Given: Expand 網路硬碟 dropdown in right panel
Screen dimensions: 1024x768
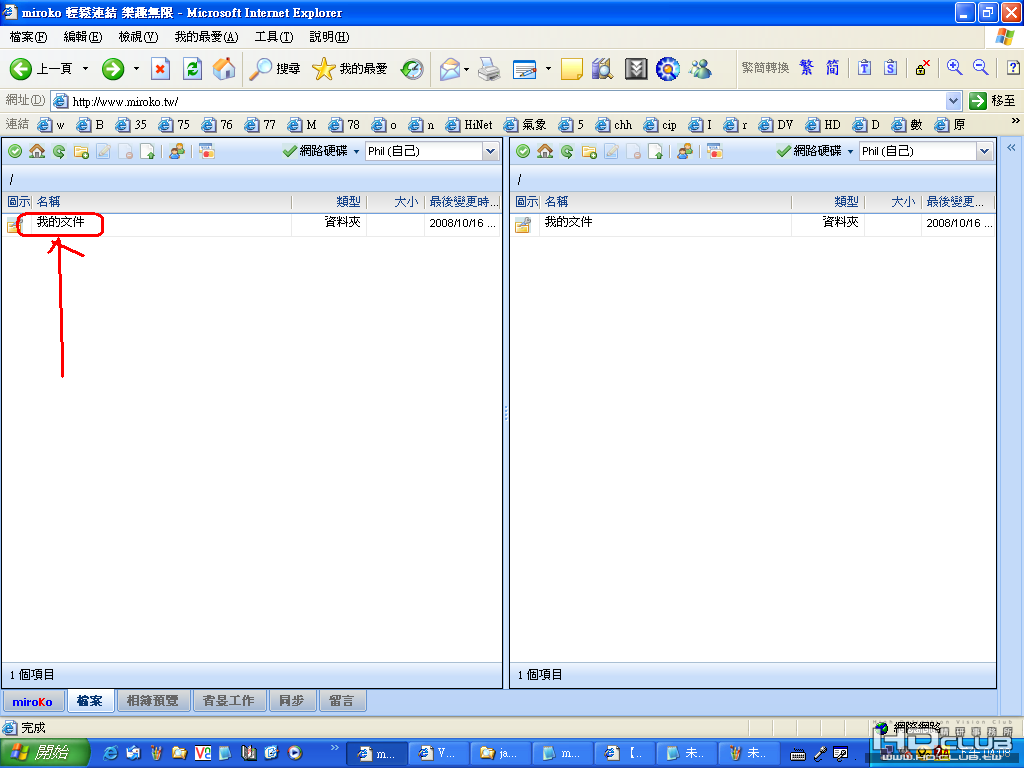Looking at the screenshot, I should coord(850,152).
